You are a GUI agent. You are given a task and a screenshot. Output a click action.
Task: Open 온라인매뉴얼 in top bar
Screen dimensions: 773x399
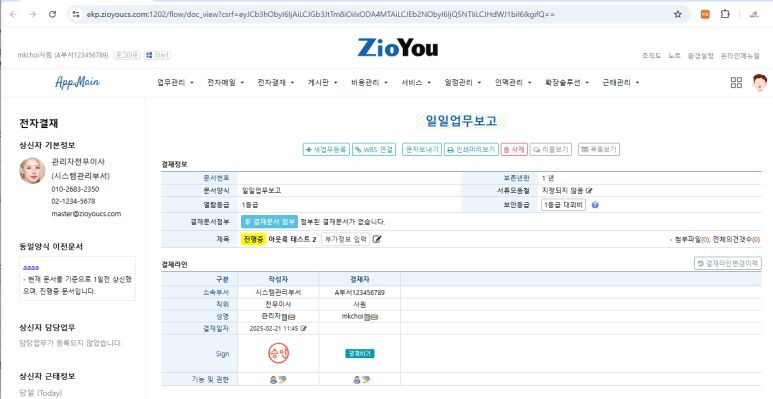(x=740, y=56)
